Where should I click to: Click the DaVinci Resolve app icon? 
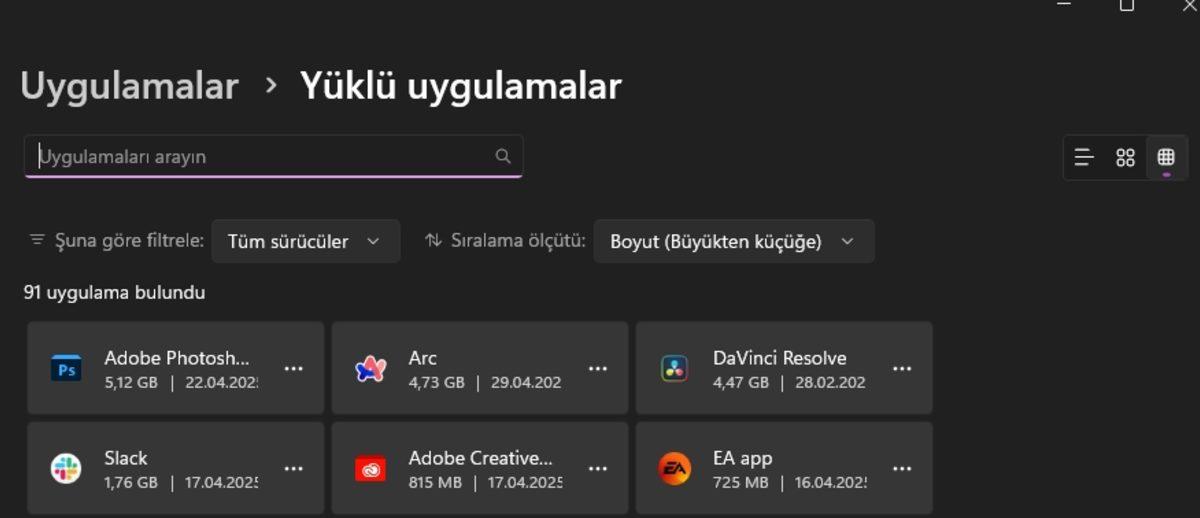click(x=675, y=368)
